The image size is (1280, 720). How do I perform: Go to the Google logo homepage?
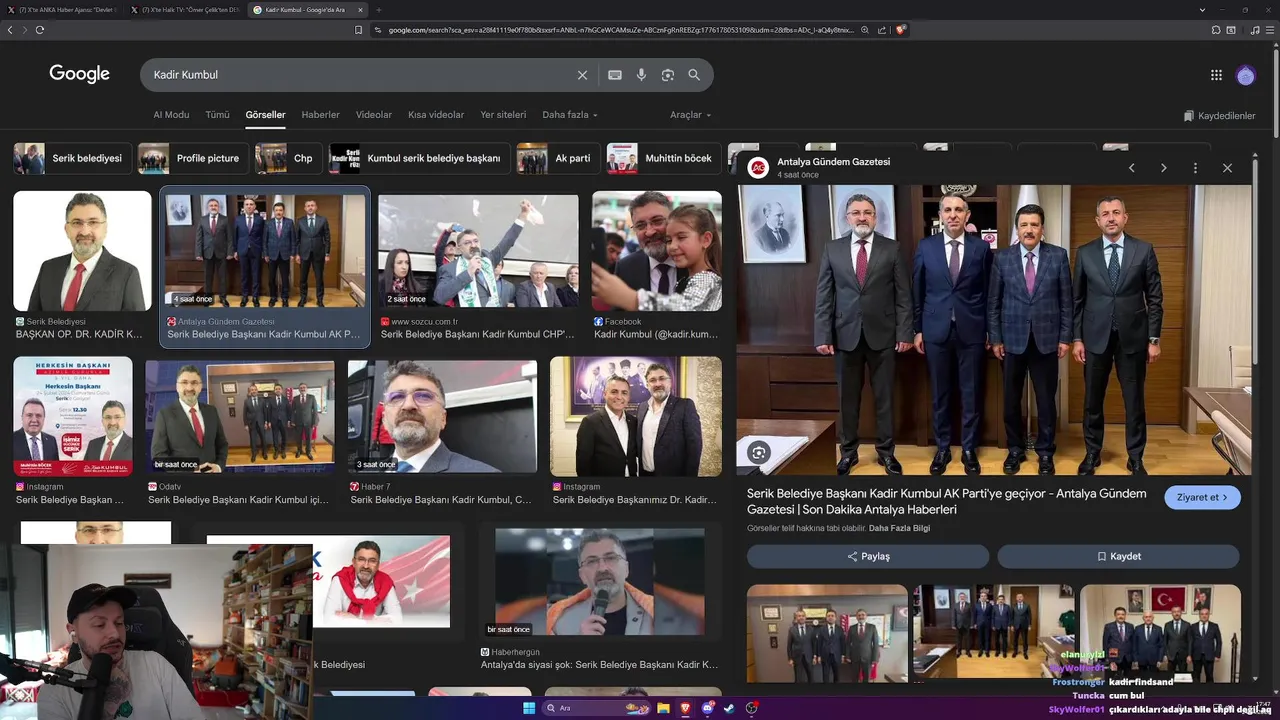[x=79, y=74]
